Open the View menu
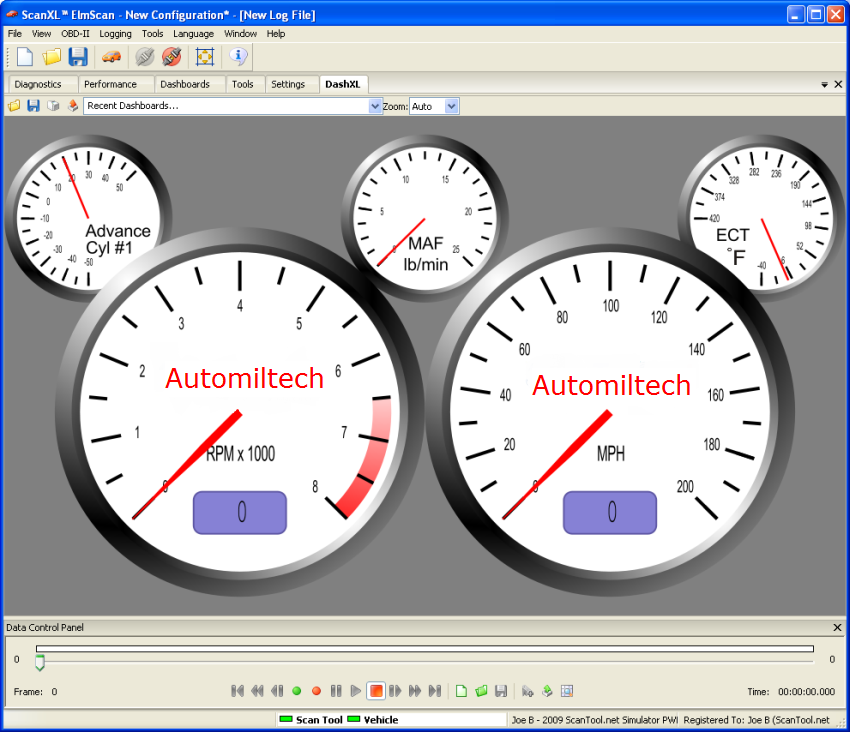Viewport: 850px width, 732px height. pyautogui.click(x=41, y=34)
